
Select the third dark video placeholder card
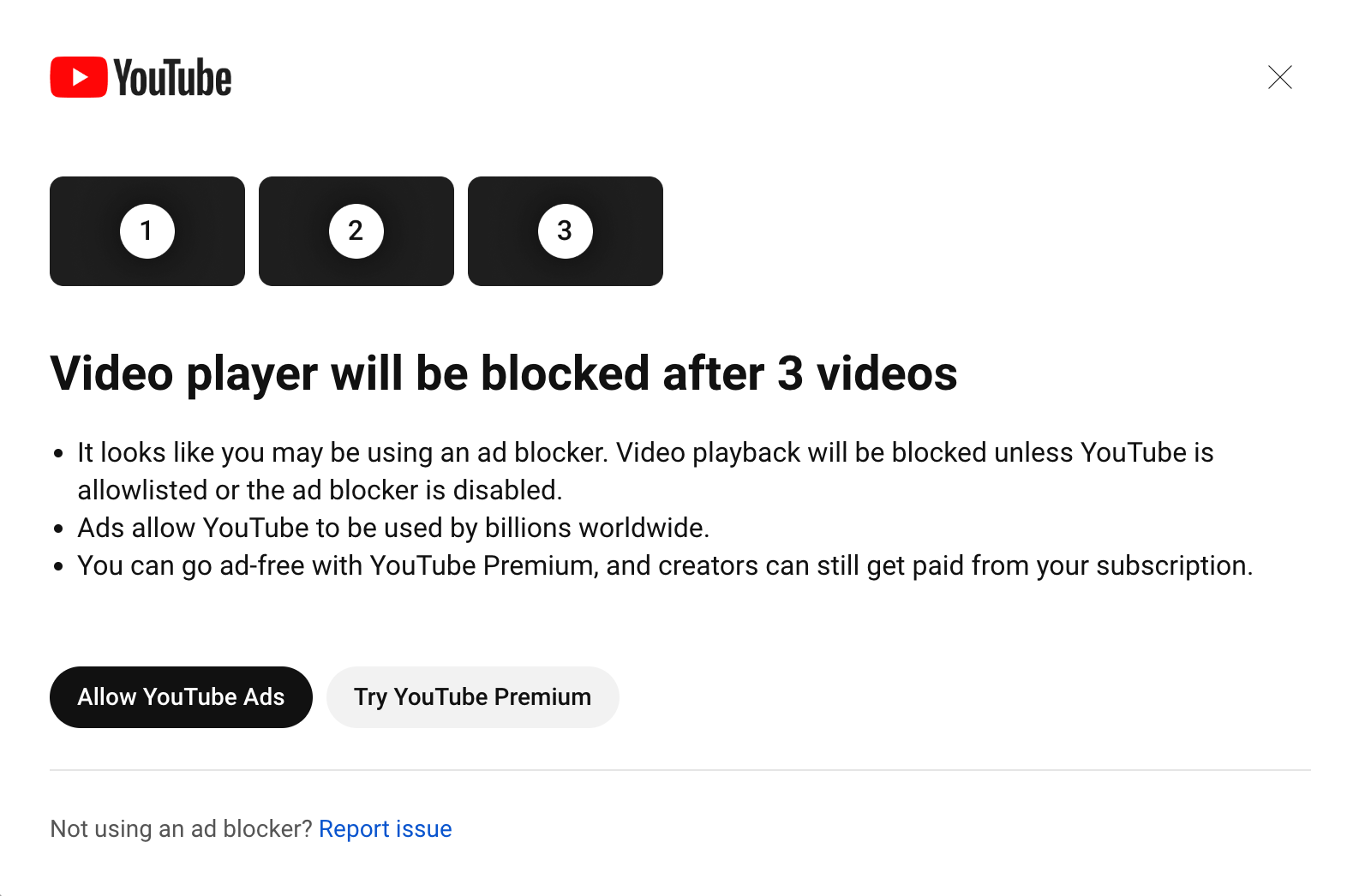point(566,231)
